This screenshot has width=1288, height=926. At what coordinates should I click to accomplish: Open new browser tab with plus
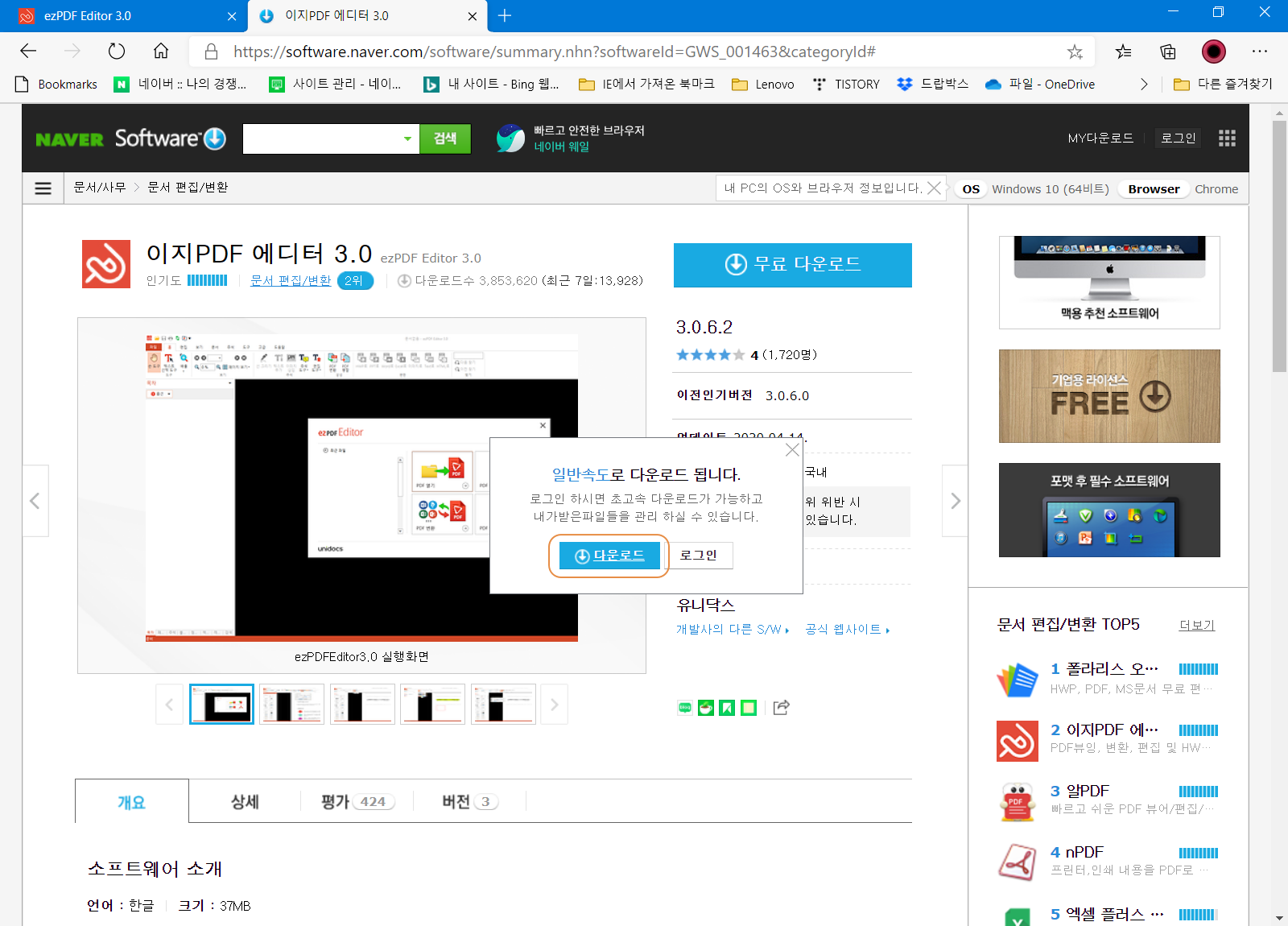pos(505,15)
